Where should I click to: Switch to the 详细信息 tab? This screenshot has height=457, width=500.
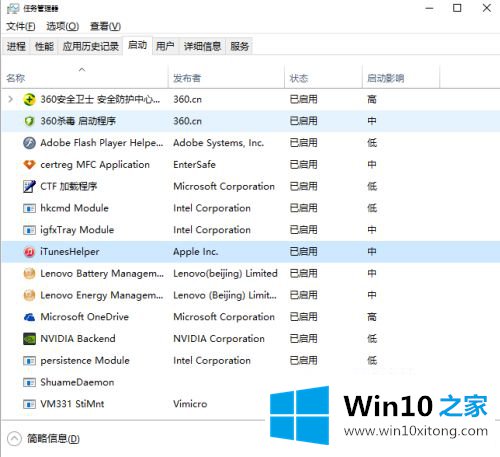pos(202,46)
